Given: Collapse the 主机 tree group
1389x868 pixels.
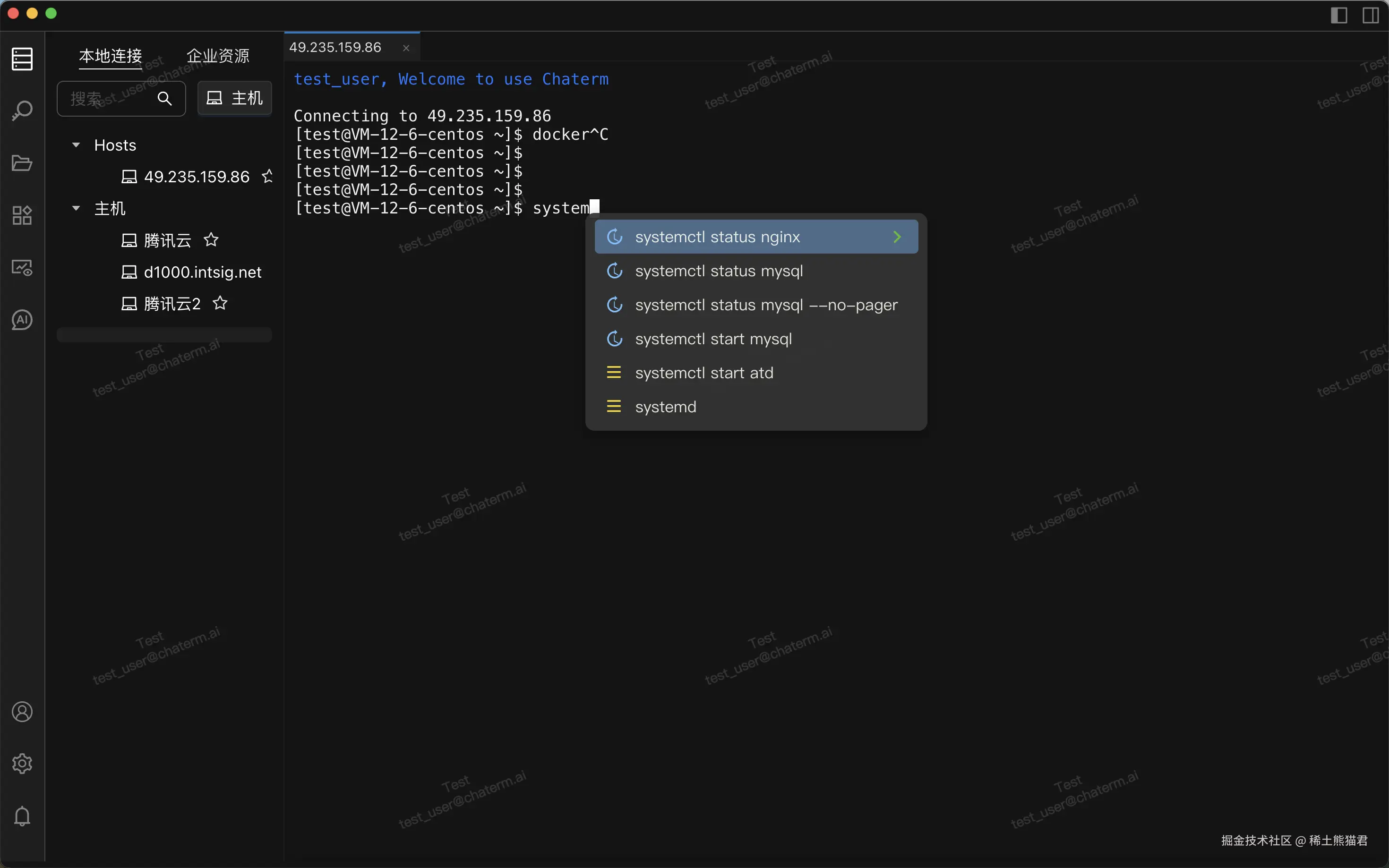Looking at the screenshot, I should [76, 208].
